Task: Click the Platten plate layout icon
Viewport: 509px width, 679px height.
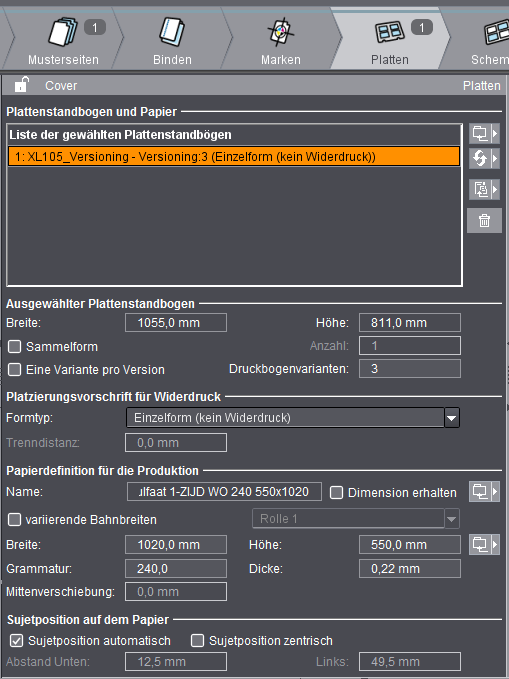Action: click(389, 32)
